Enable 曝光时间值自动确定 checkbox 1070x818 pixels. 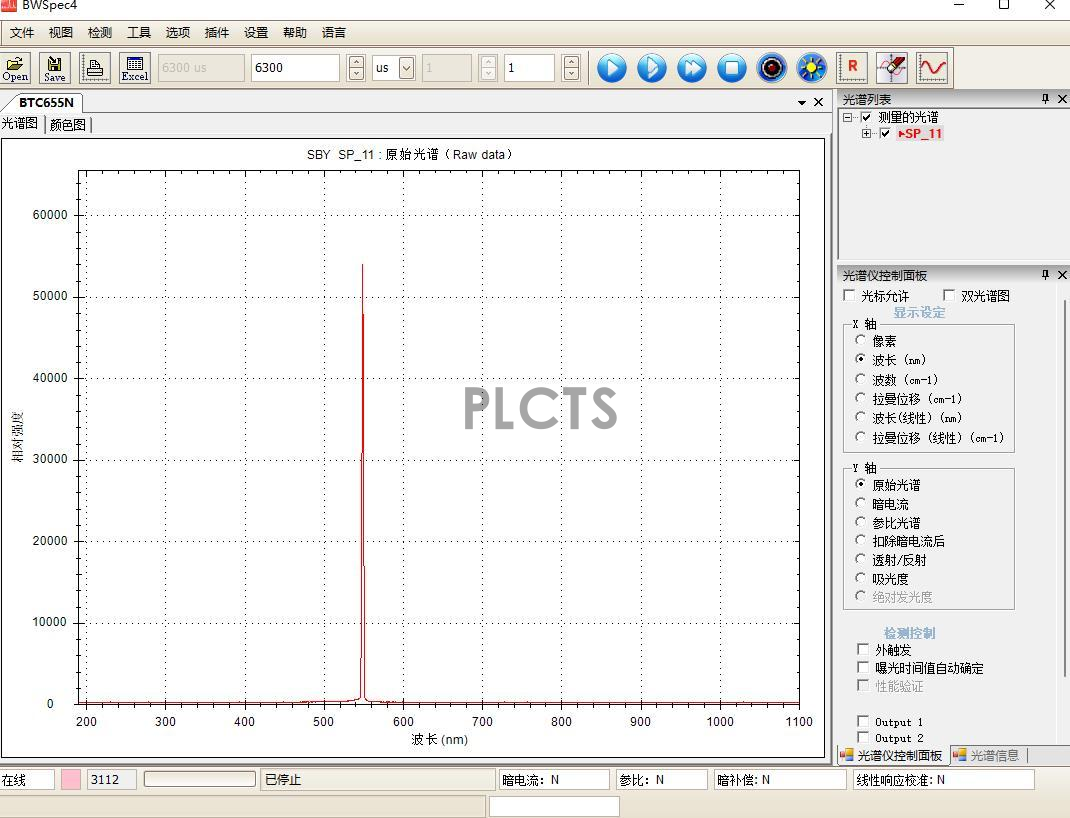click(x=863, y=667)
